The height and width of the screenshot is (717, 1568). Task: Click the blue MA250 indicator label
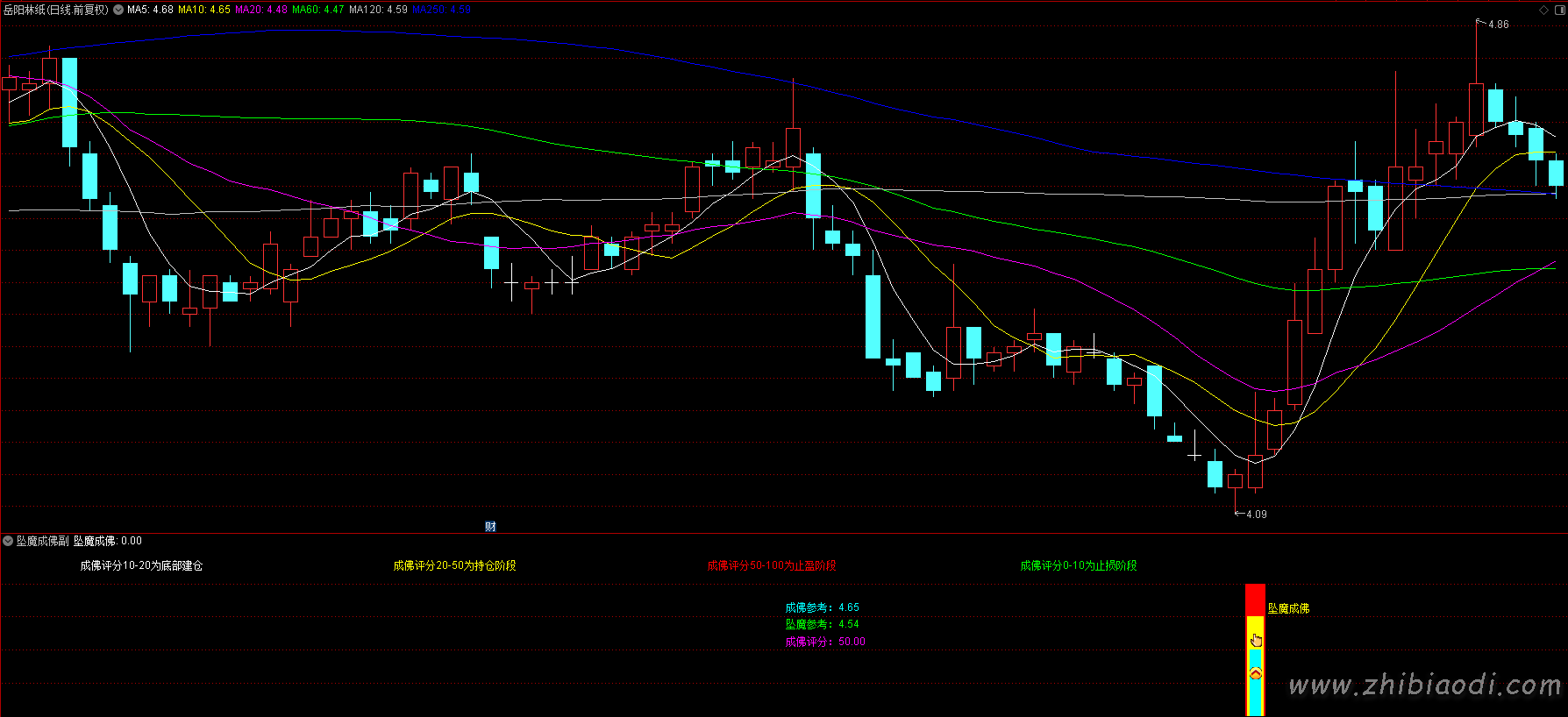click(441, 10)
